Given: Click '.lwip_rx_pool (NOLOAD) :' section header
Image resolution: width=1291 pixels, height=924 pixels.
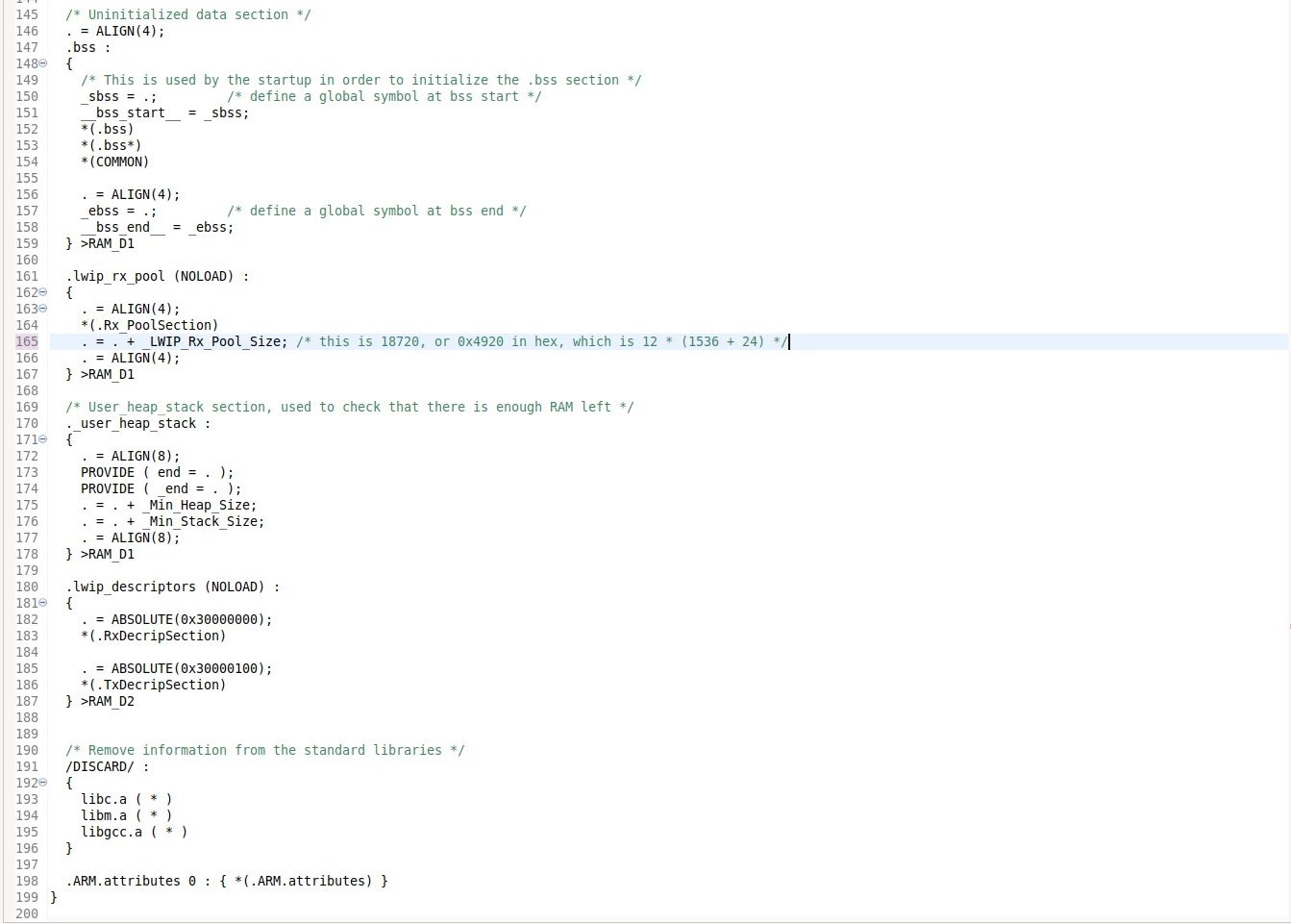Looking at the screenshot, I should pyautogui.click(x=157, y=276).
